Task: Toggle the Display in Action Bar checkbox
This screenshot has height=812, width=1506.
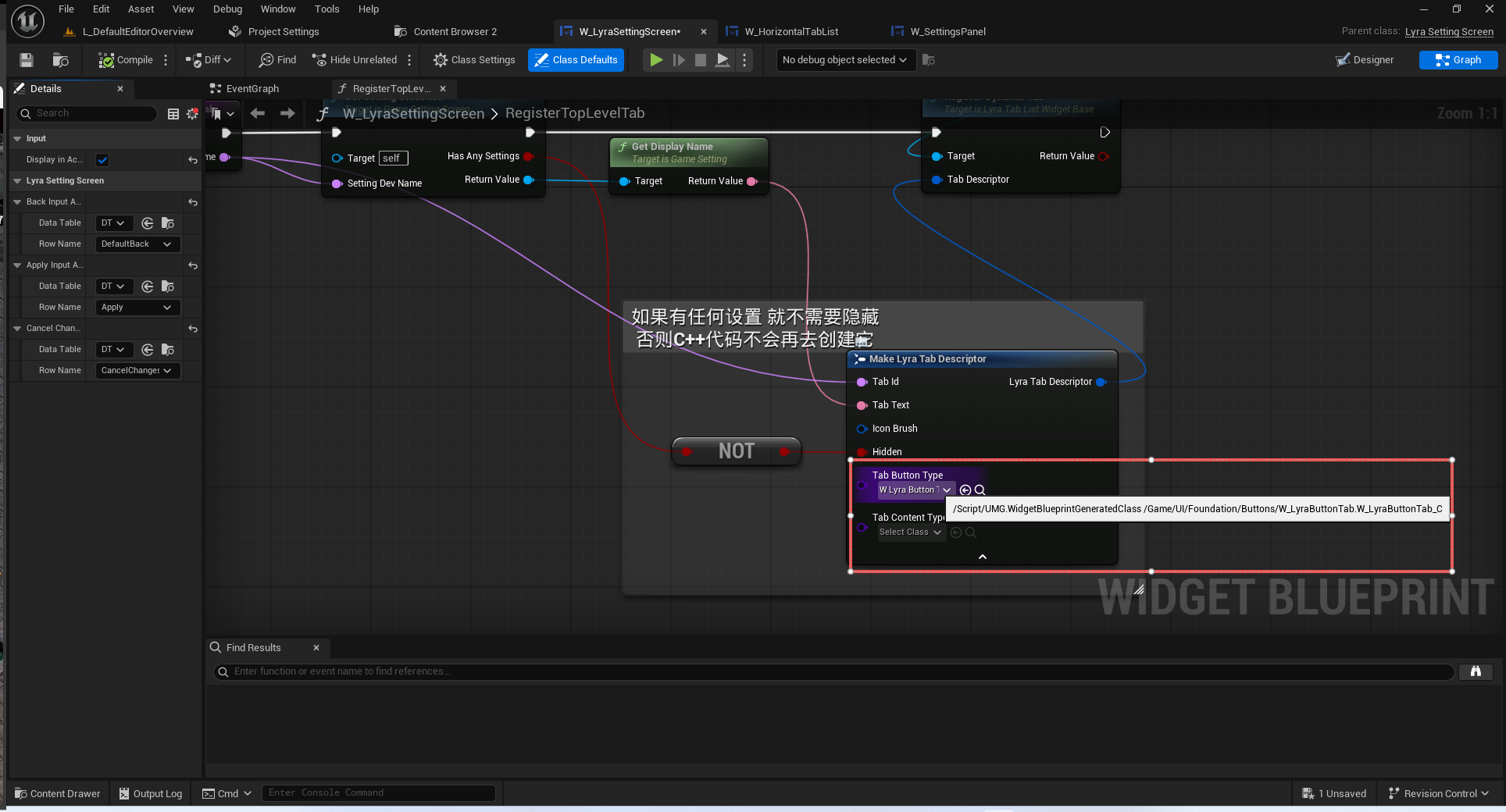Action: (102, 160)
